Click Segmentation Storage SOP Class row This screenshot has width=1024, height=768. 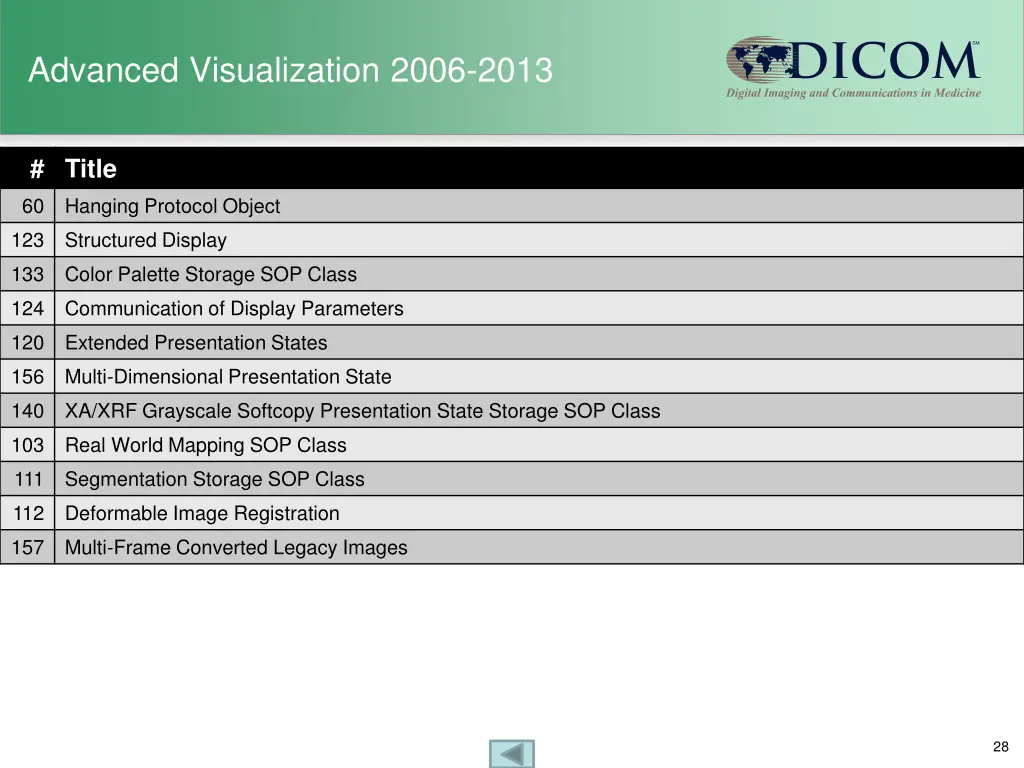(x=214, y=479)
